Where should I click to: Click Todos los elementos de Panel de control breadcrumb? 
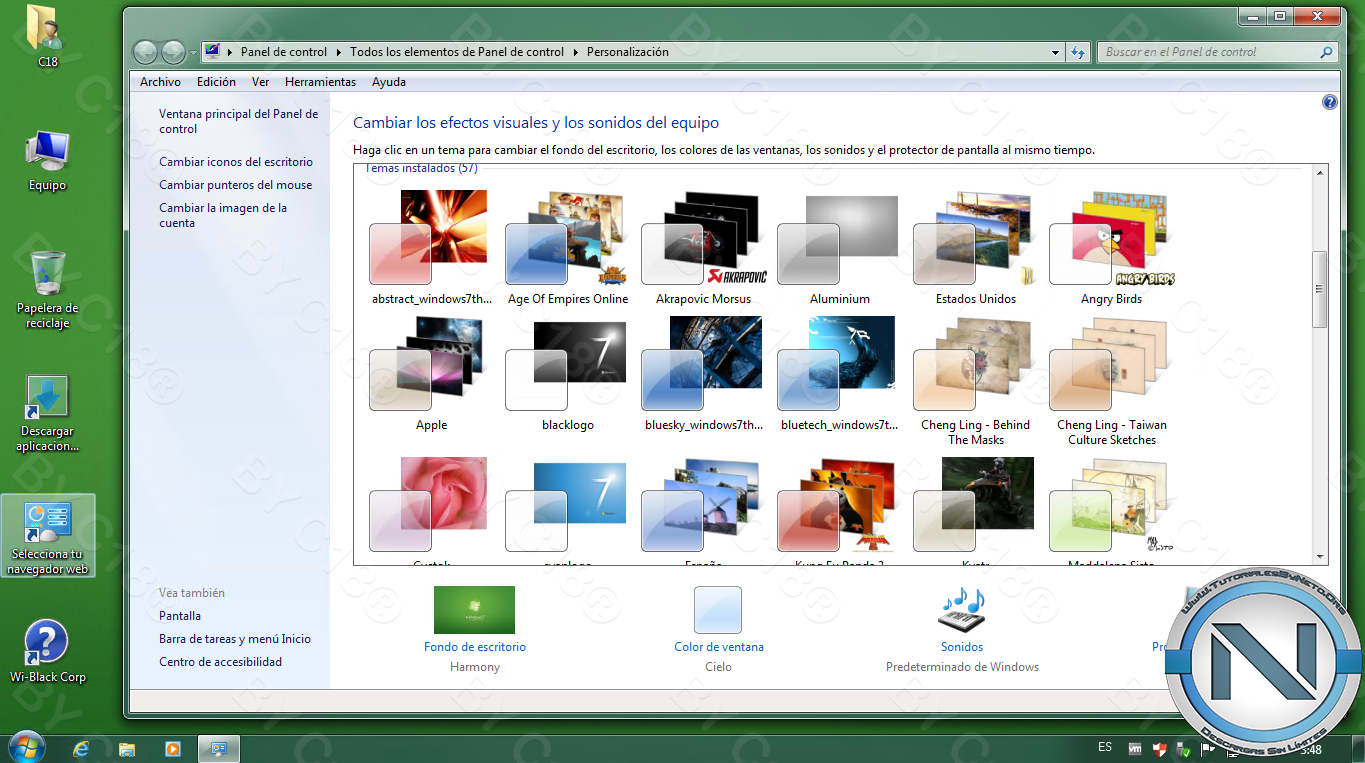(x=457, y=52)
